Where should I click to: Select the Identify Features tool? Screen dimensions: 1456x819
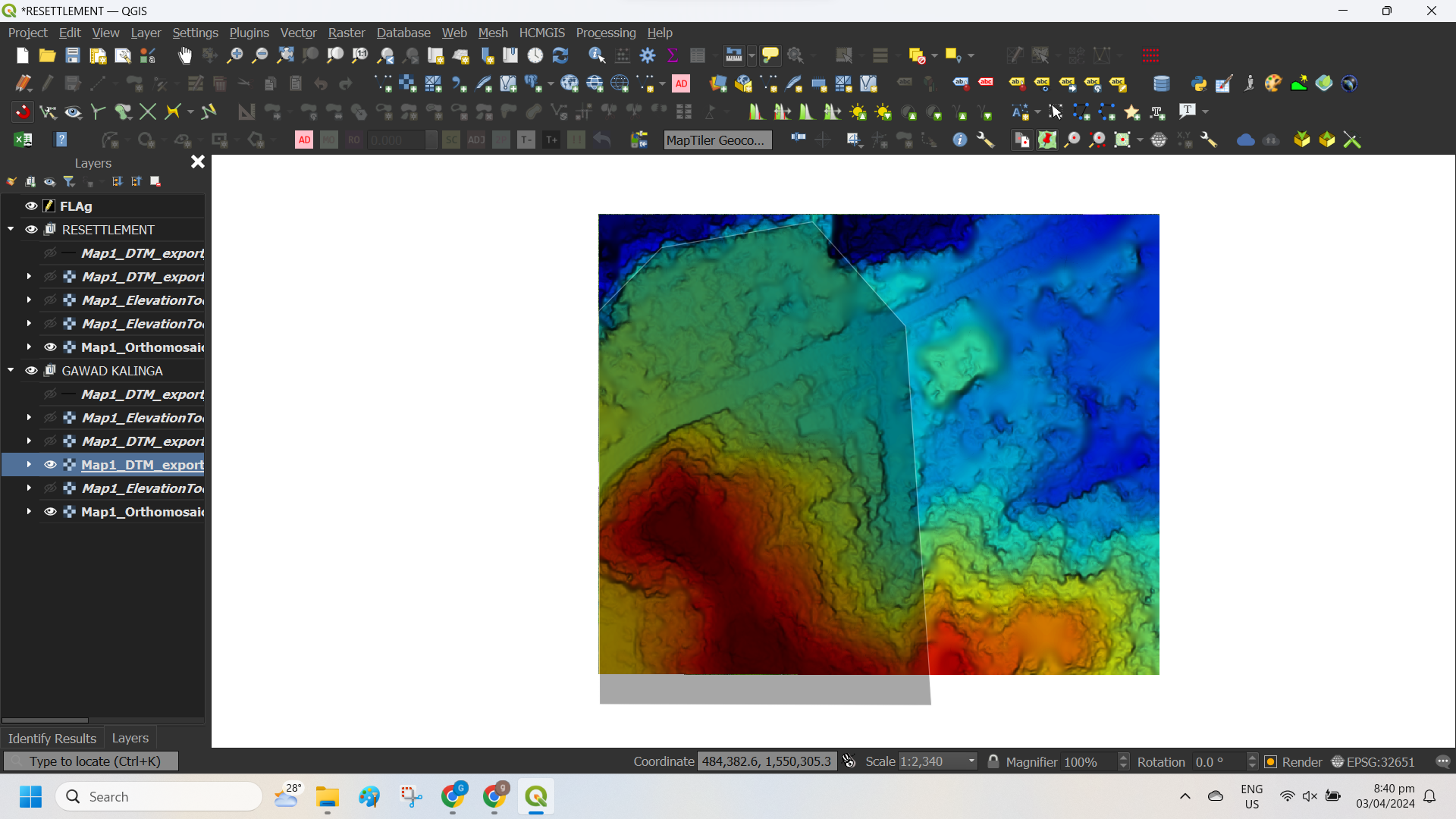pyautogui.click(x=597, y=55)
